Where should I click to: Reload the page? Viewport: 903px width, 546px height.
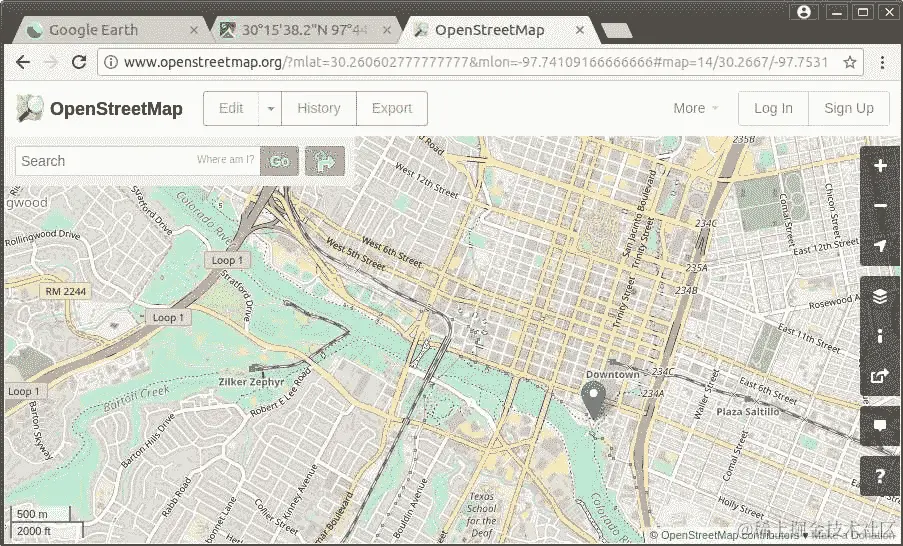pos(79,62)
